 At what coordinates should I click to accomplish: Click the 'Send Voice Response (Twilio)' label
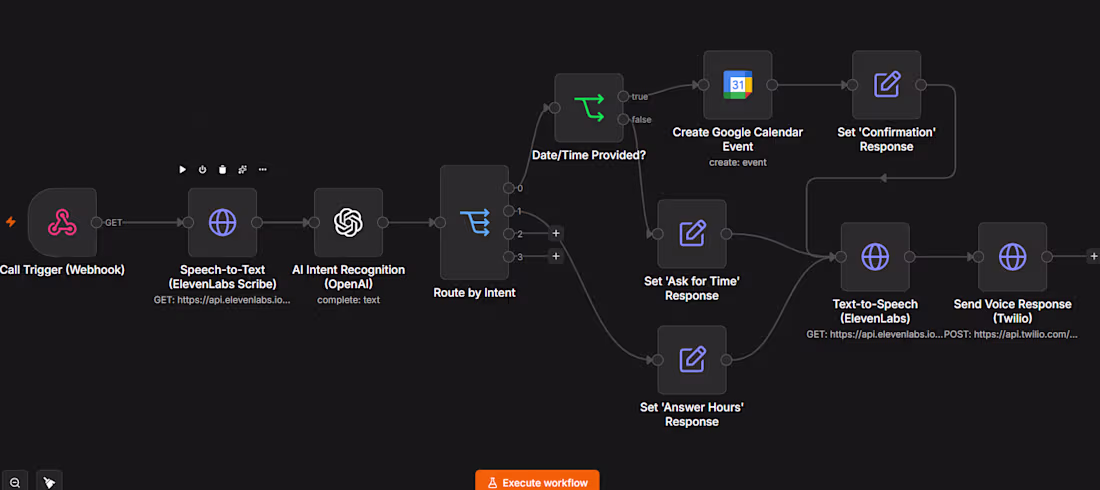(1012, 311)
